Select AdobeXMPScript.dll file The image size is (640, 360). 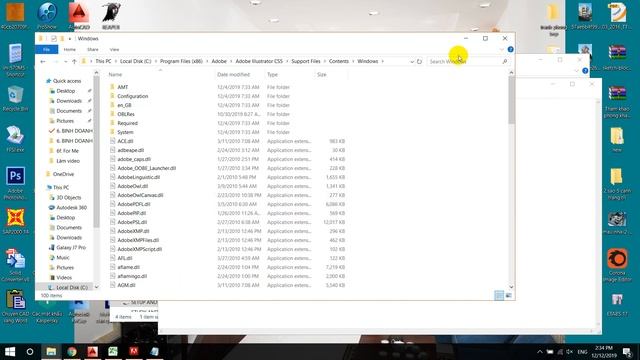click(139, 249)
